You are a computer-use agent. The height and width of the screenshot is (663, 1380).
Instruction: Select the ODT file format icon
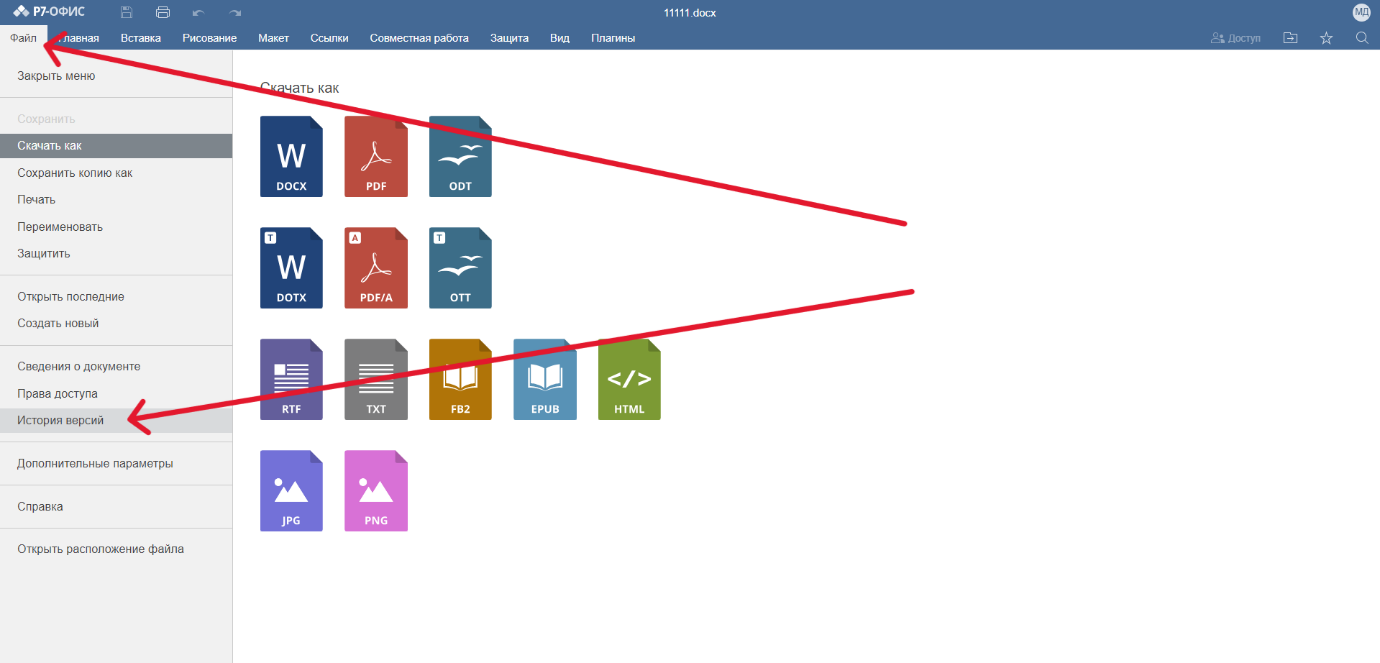tap(460, 156)
